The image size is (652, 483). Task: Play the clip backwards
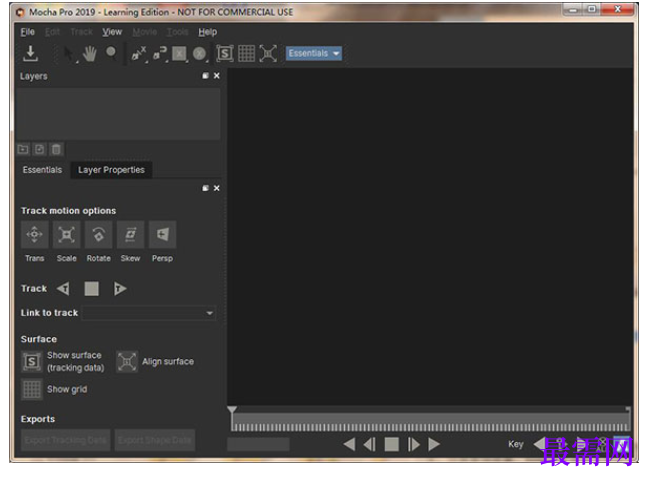coord(349,444)
